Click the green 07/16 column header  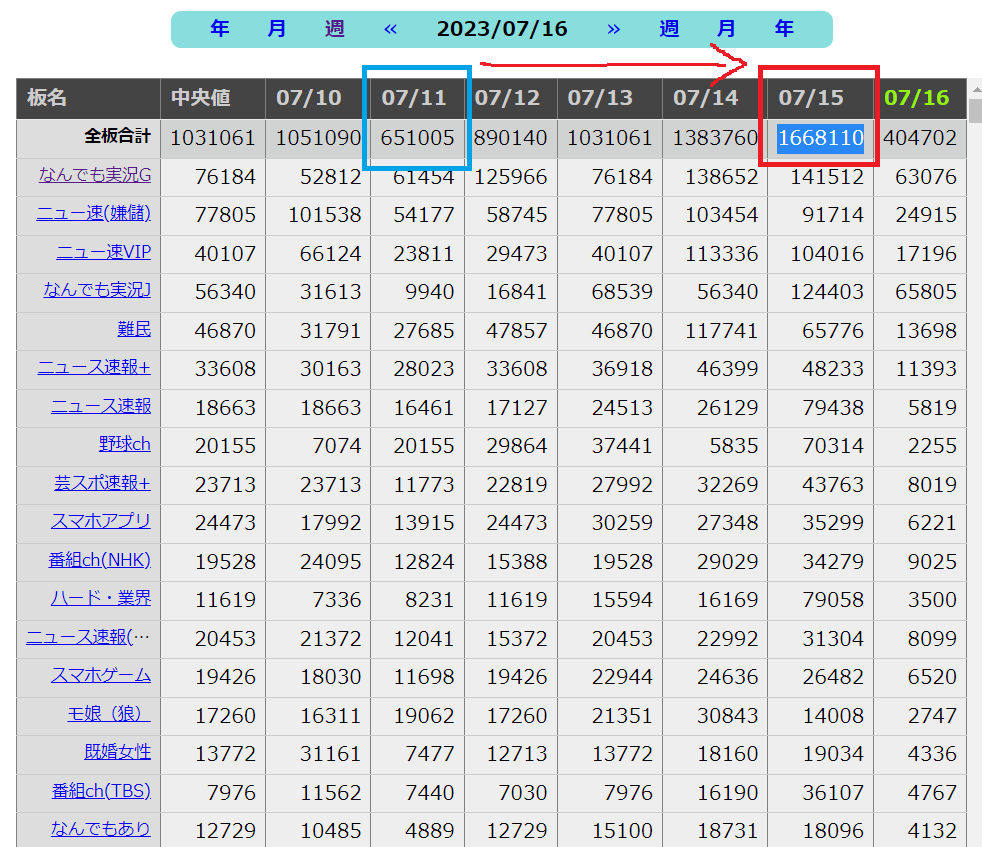[919, 99]
